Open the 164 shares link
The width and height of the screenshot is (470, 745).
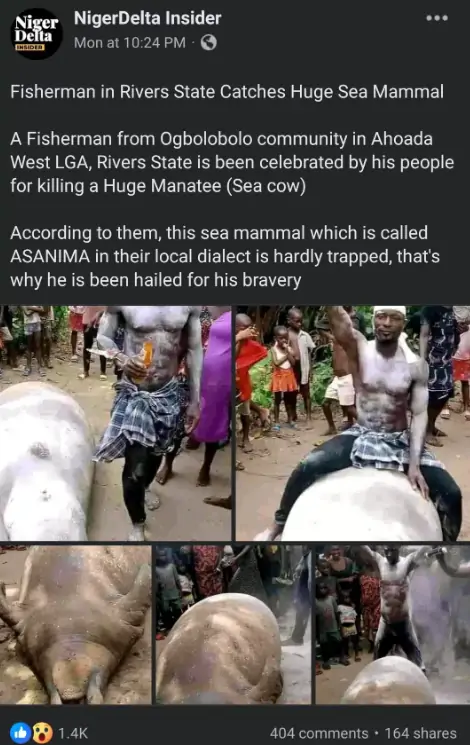tap(420, 733)
